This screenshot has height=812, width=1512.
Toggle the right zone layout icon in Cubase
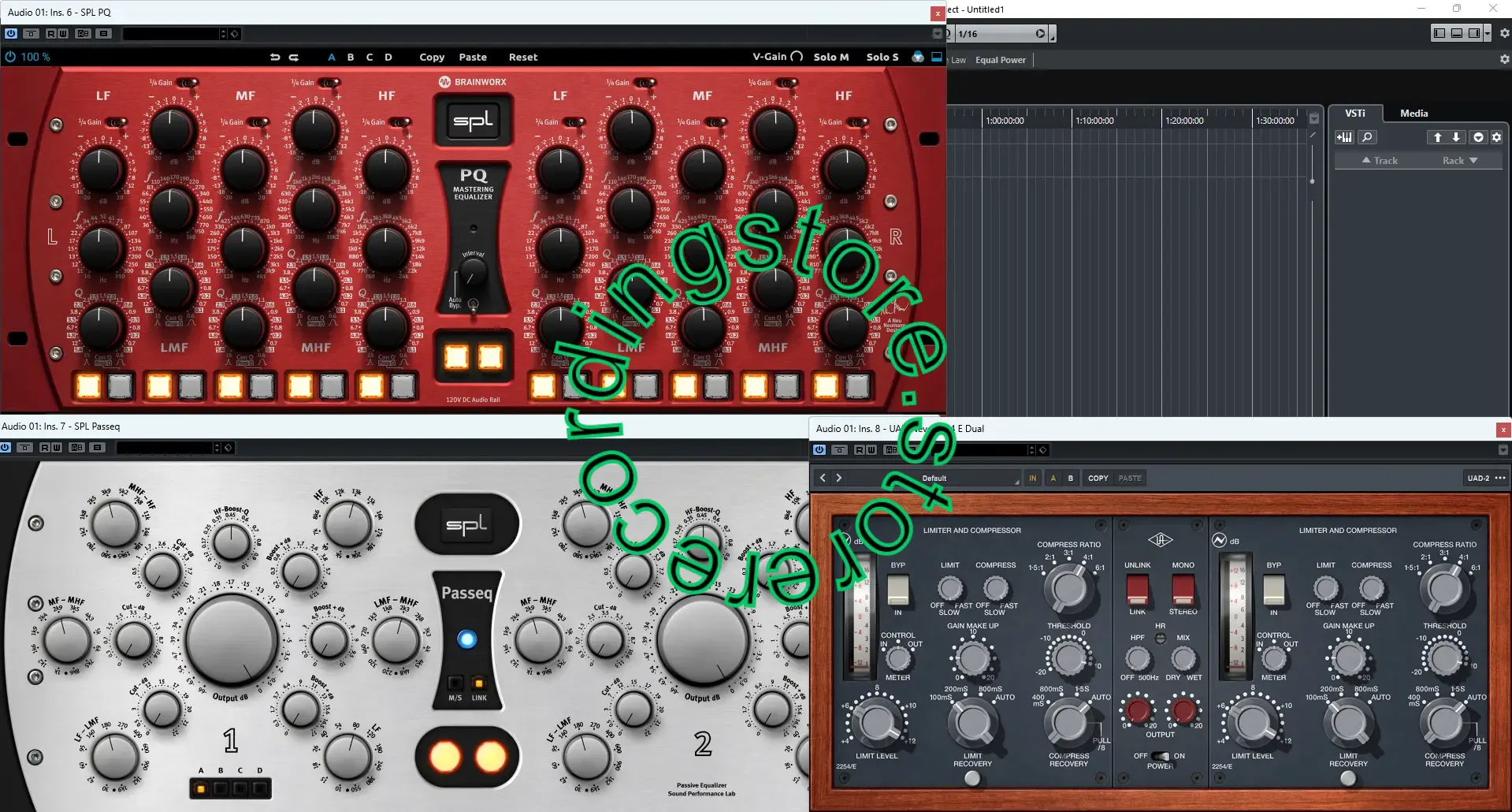coord(1474,33)
